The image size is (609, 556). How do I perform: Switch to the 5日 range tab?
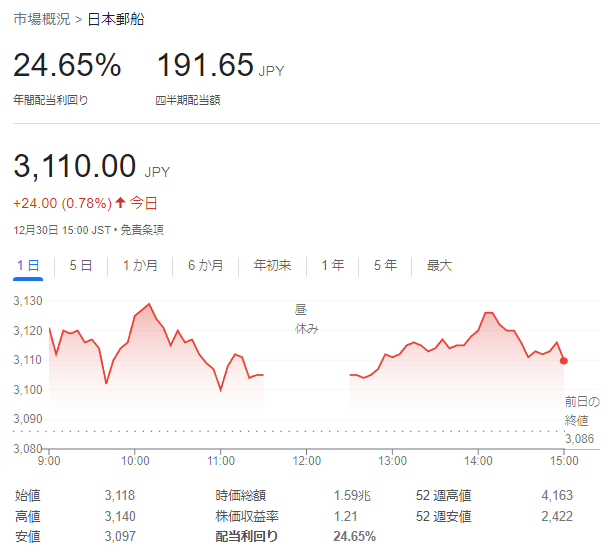click(x=81, y=265)
